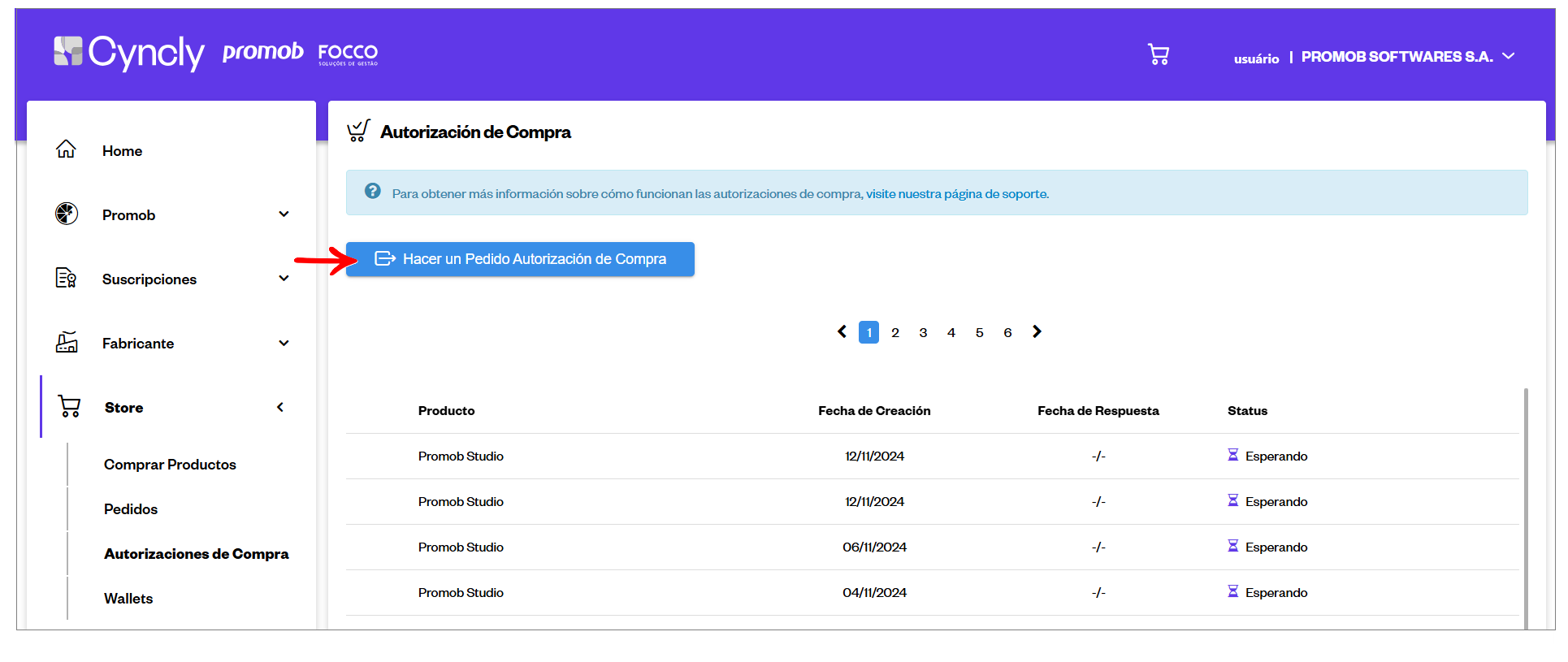Click hourglass icon in 12/11/2024 first row
1568x662 pixels.
pos(1232,455)
